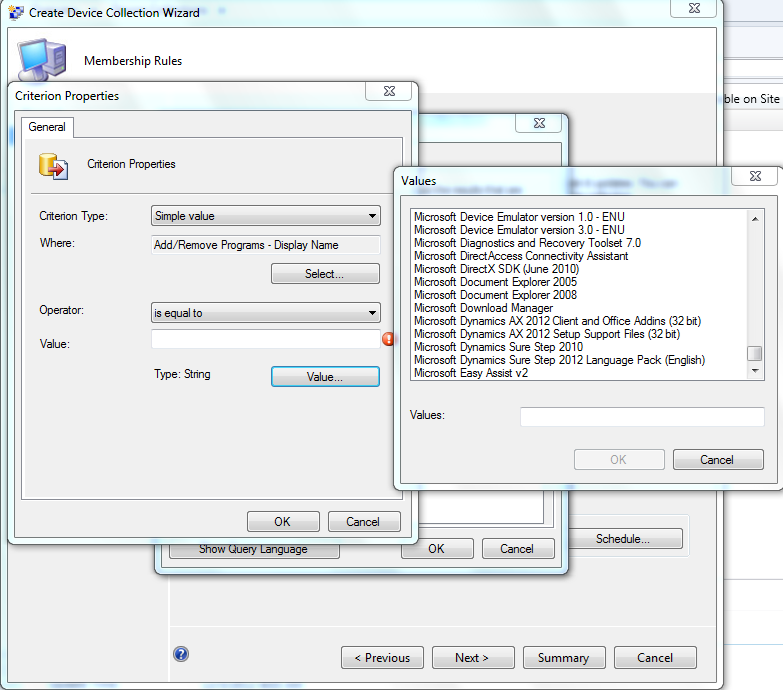Click the wizard's bottom Cancel button
The image size is (783, 690).
(655, 658)
